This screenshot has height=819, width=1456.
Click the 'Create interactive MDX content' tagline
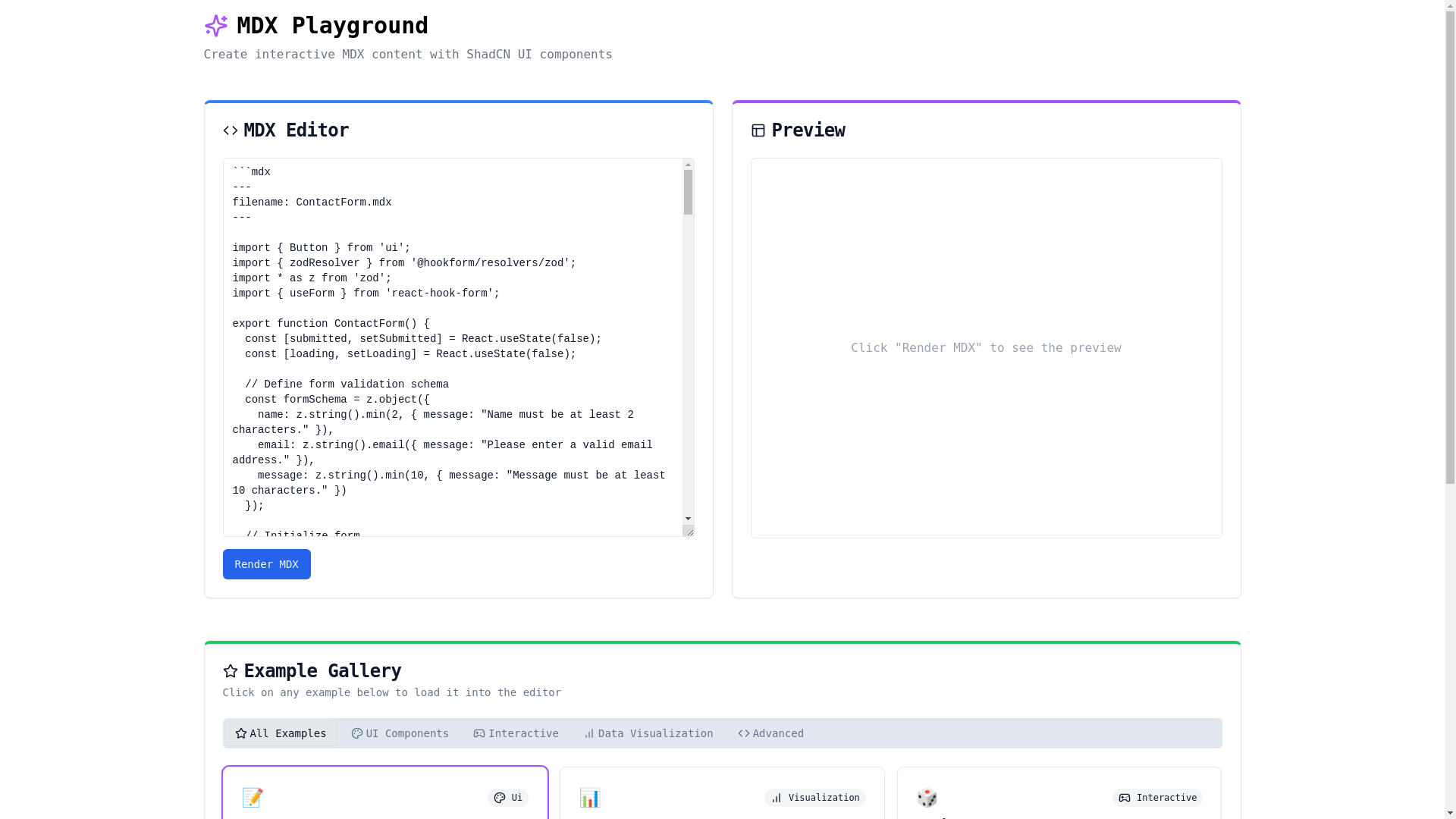[408, 55]
